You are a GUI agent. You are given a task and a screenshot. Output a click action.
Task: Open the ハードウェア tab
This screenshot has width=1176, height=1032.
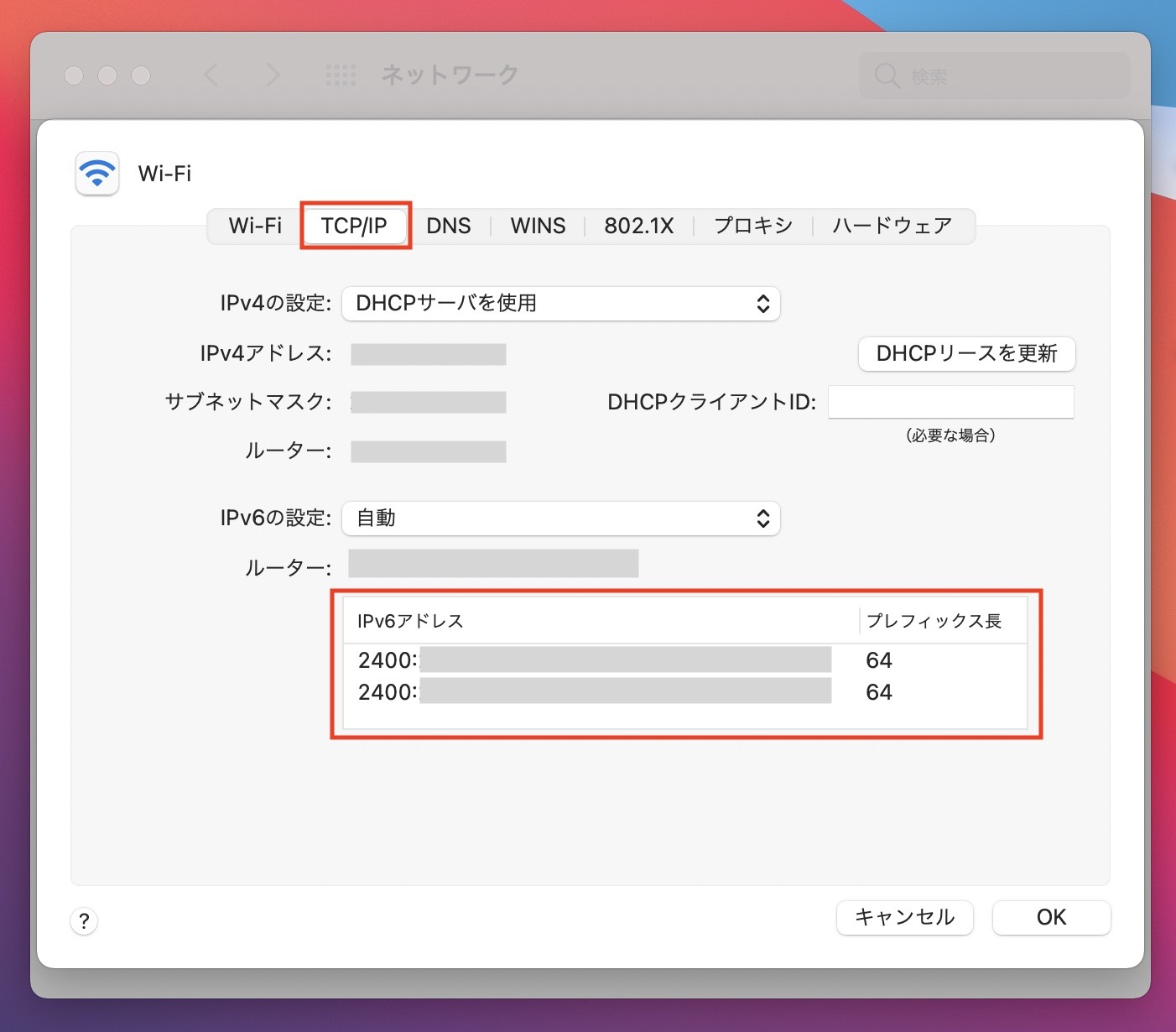tap(892, 226)
